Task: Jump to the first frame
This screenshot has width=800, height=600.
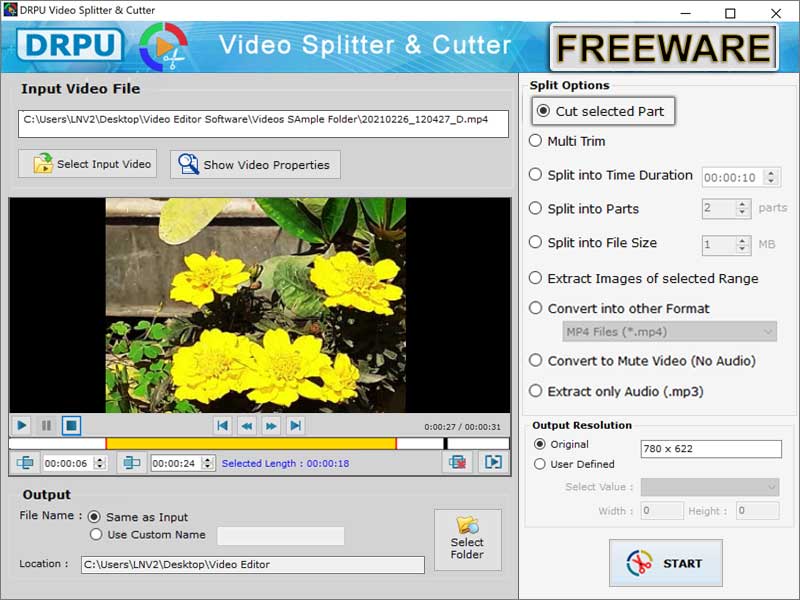Action: [x=223, y=425]
